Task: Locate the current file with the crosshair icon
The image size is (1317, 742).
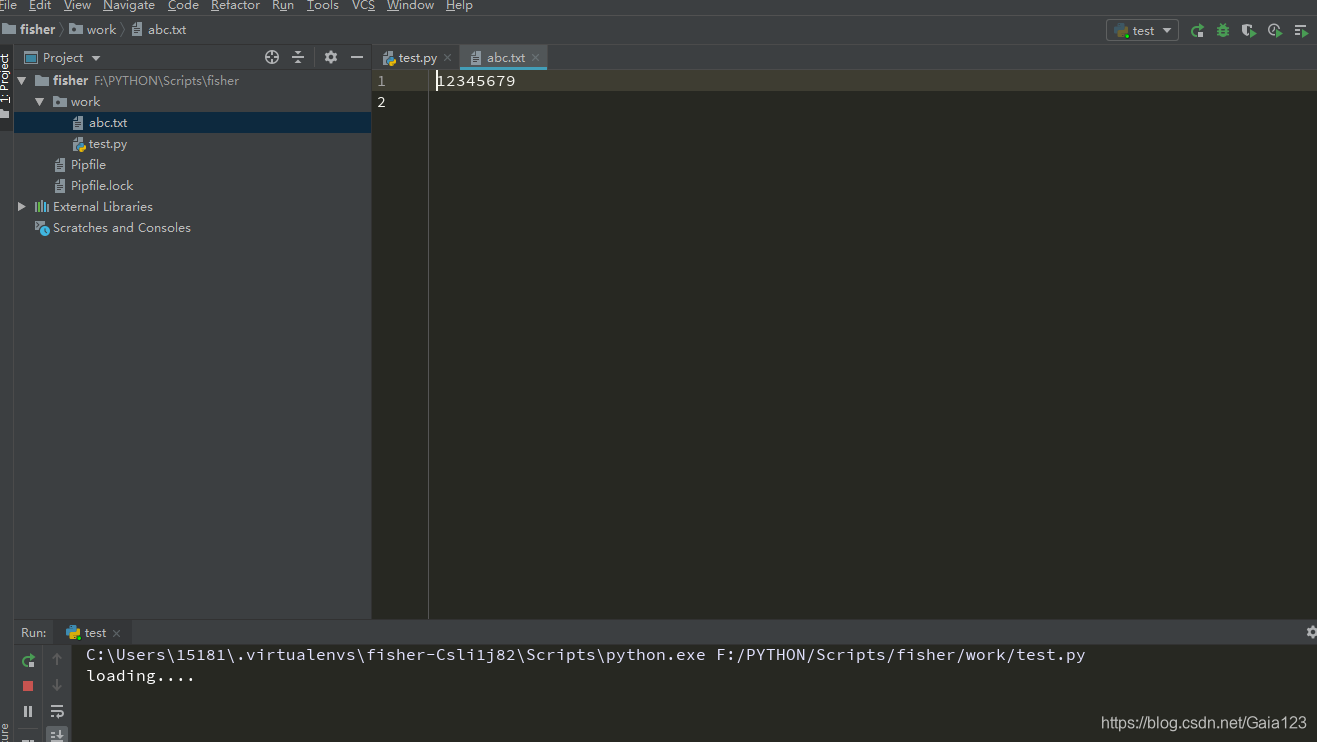Action: click(x=272, y=58)
